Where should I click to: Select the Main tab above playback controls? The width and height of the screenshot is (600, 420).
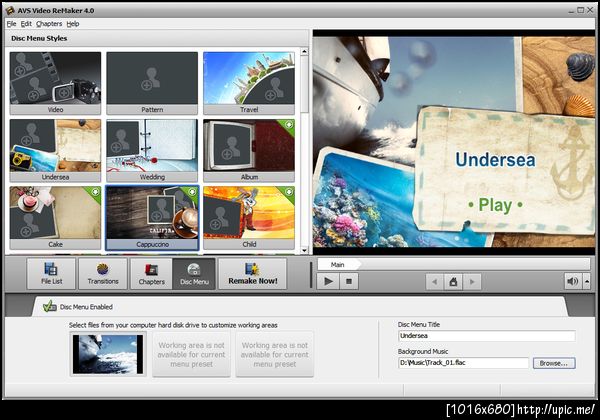[x=338, y=264]
